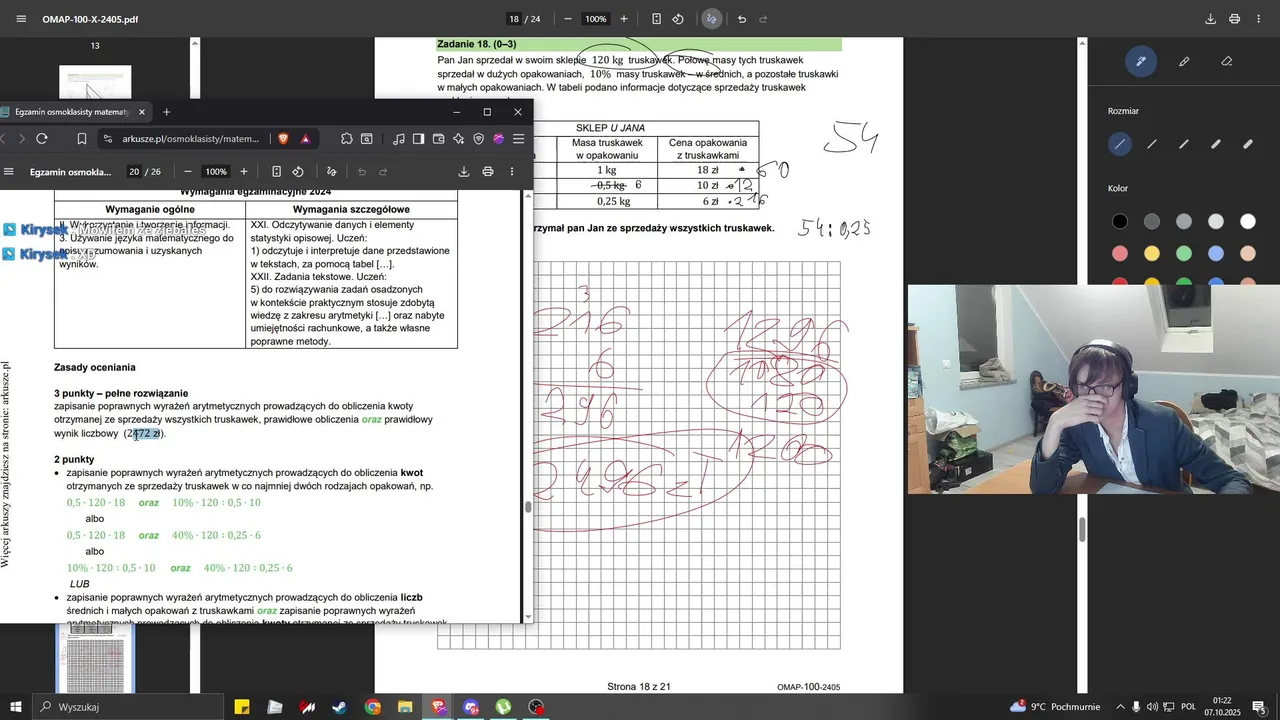Open more actions menu in OMAP viewer
The width and height of the screenshot is (1280, 720).
click(1258, 19)
